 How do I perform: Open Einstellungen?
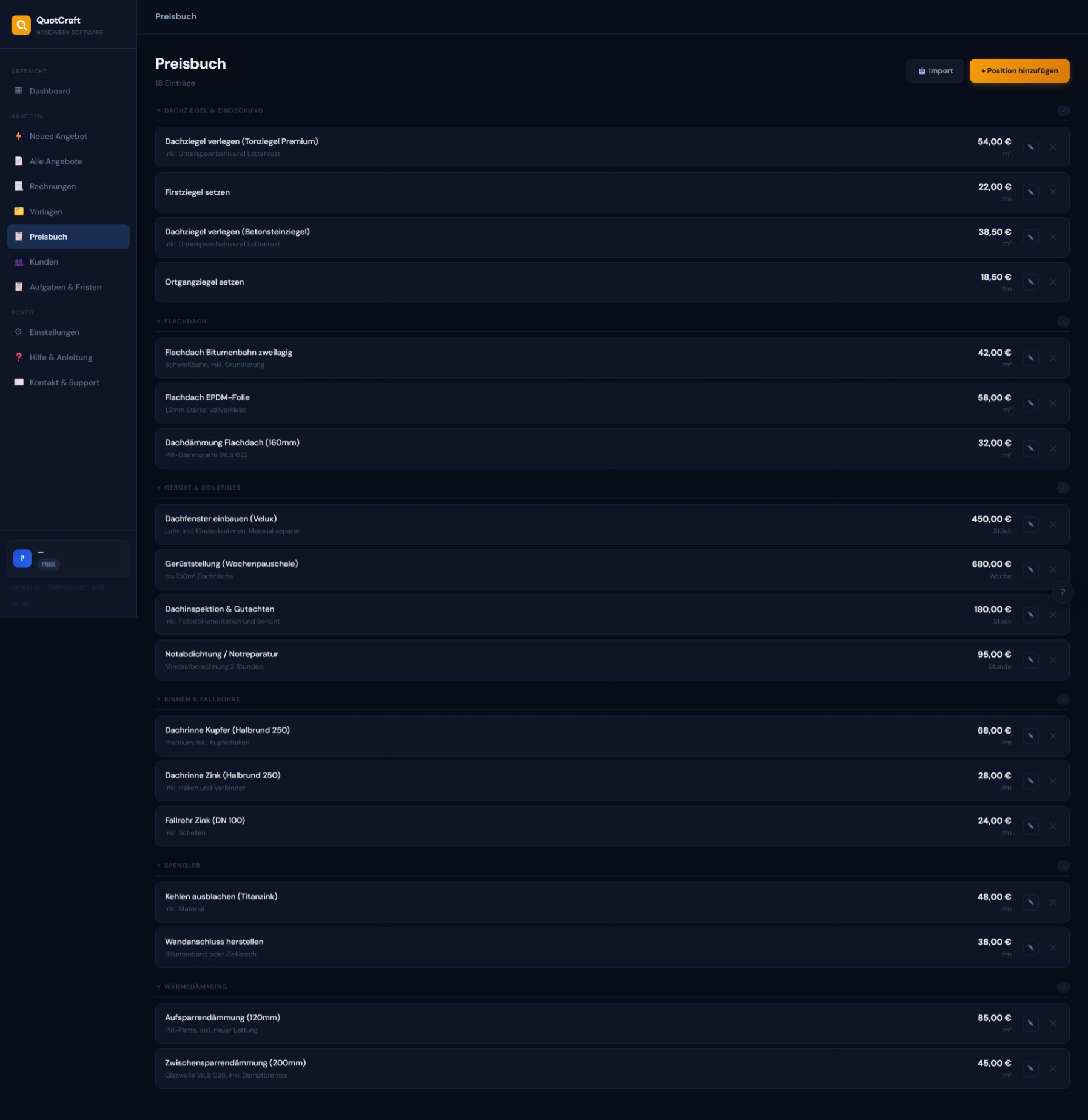coord(68,332)
